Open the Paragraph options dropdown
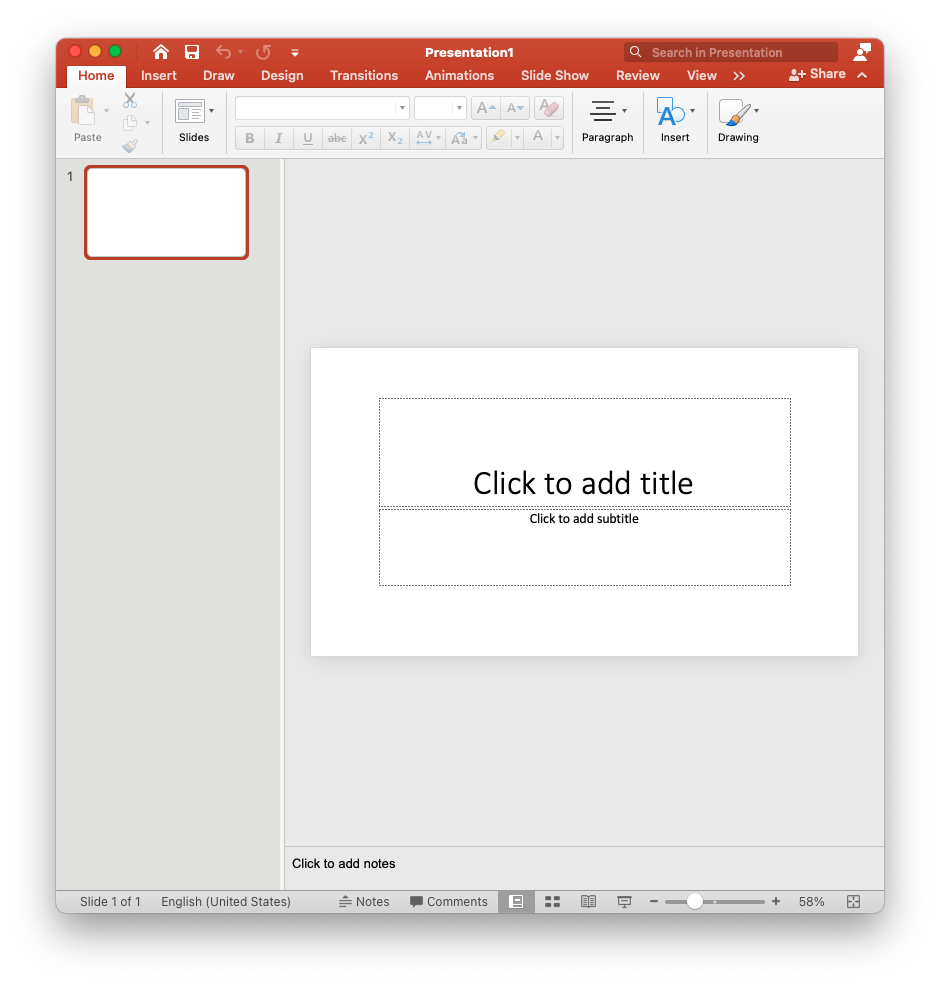 [x=608, y=120]
